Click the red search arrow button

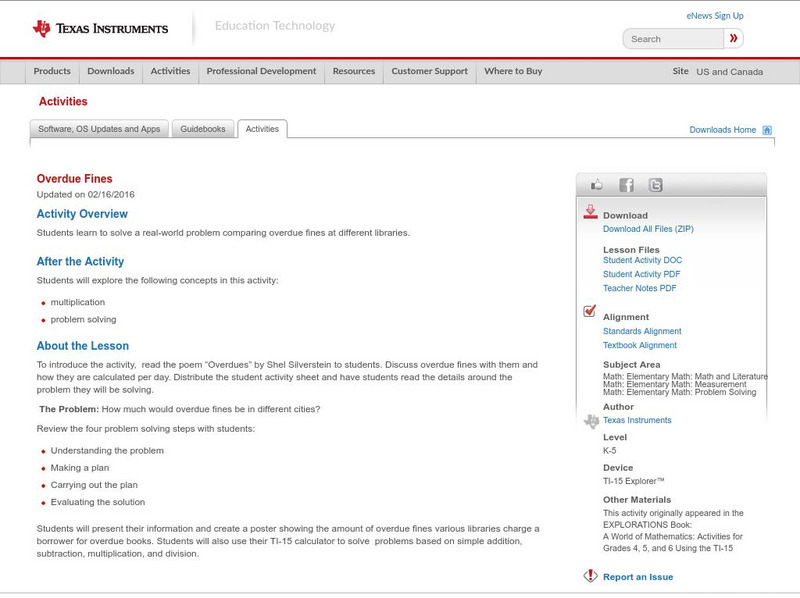point(733,38)
